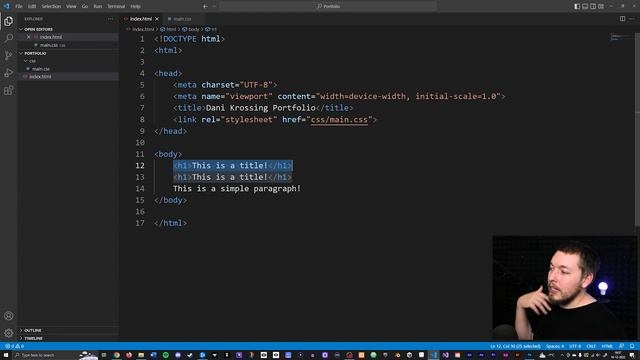Image resolution: width=640 pixels, height=360 pixels.
Task: Click the Go Forward arrow in title bar
Action: (x=214, y=7)
